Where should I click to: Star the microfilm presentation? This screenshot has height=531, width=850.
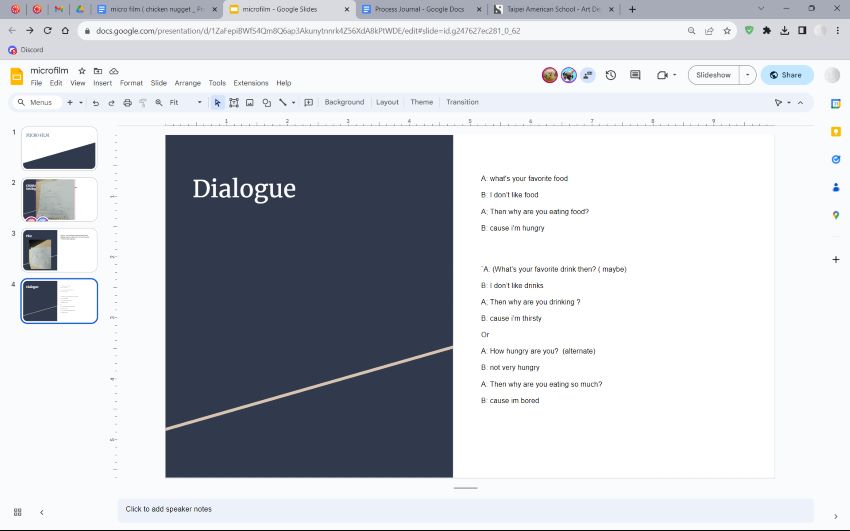pos(82,72)
